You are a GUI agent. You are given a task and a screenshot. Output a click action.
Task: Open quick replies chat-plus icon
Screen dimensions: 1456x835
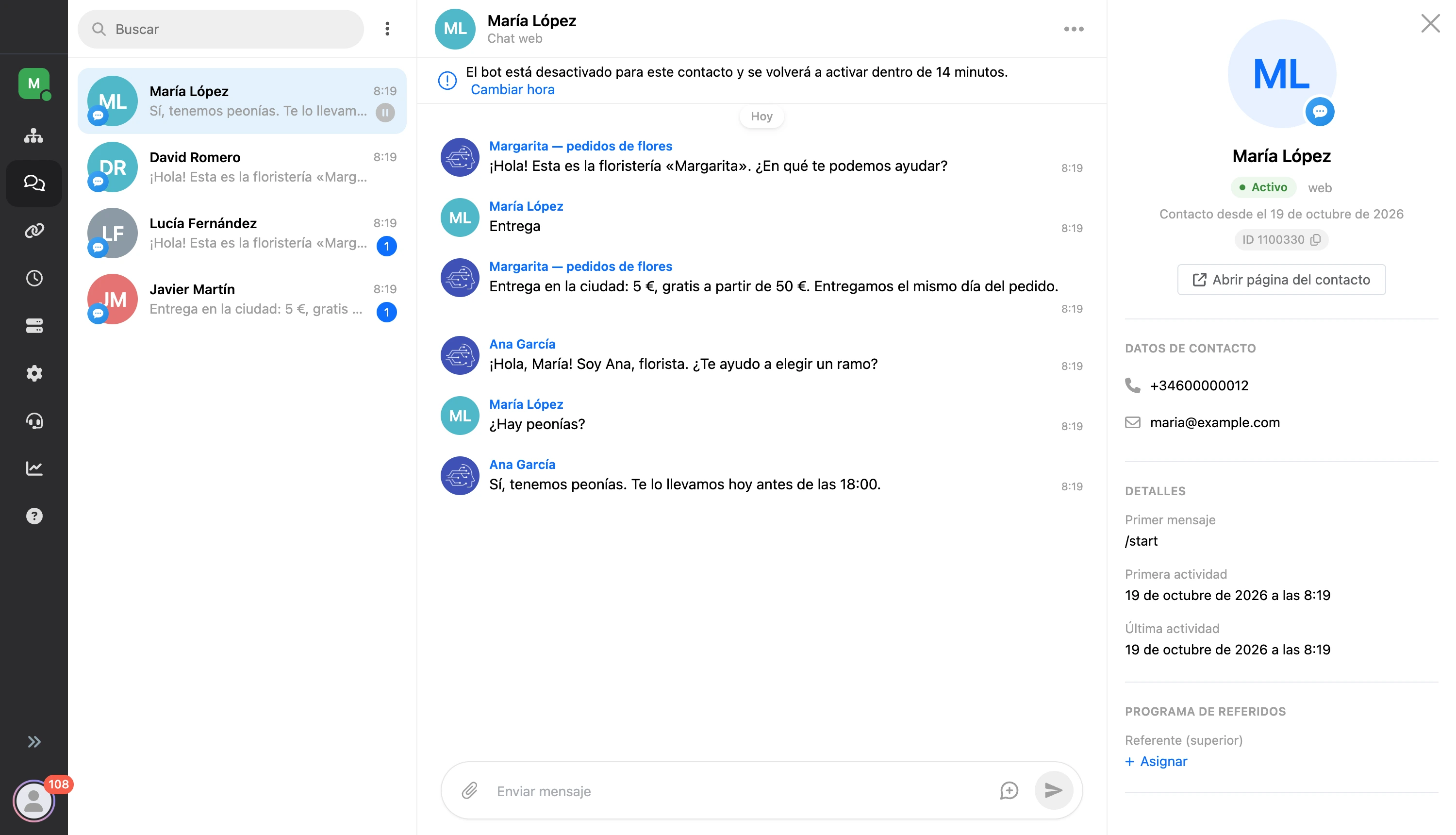pos(1009,790)
